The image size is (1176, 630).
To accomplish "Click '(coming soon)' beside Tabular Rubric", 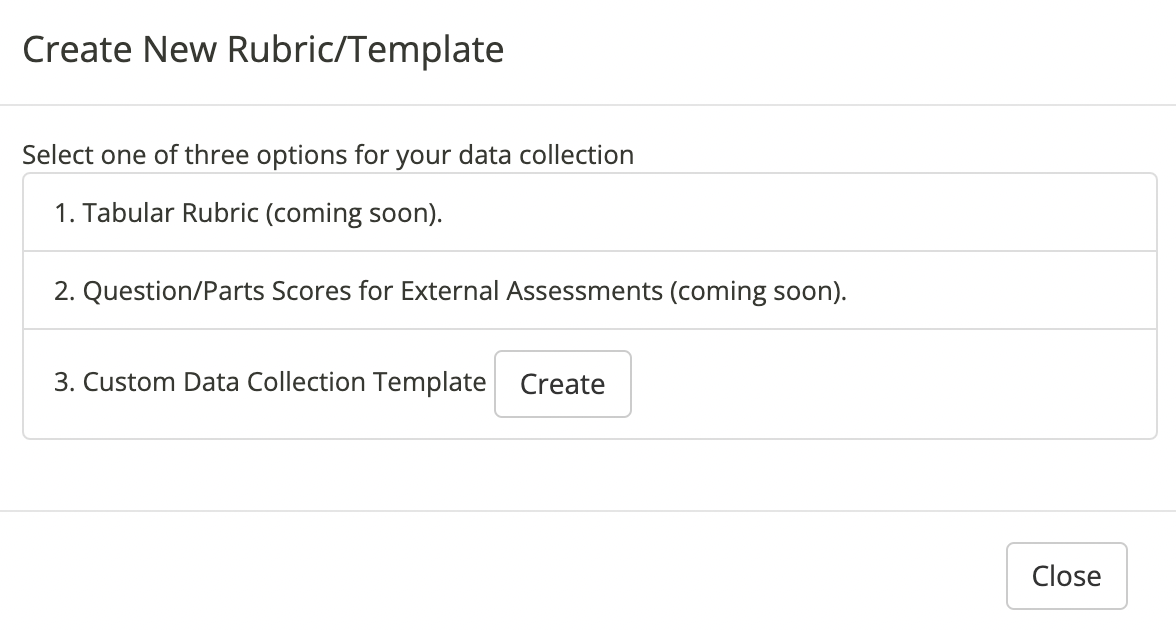I will coord(353,214).
